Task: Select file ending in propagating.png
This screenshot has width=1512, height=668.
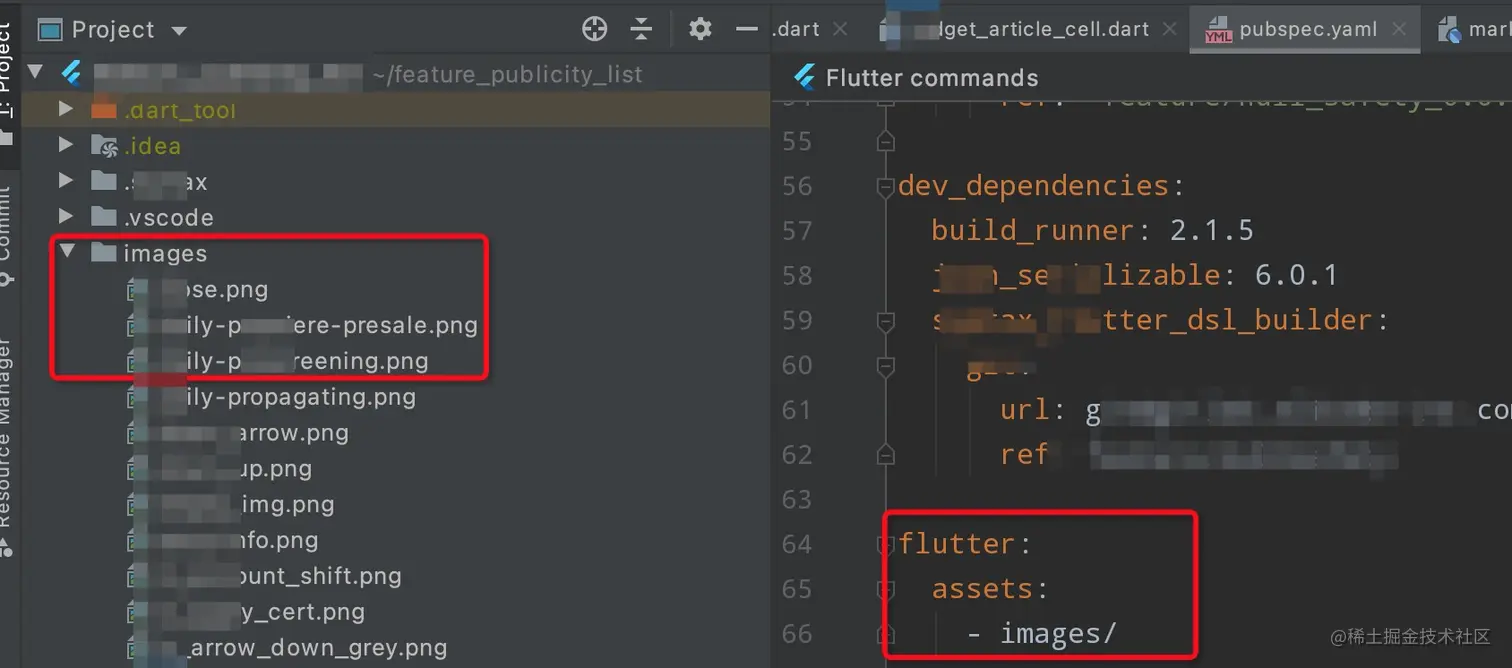Action: tap(272, 398)
